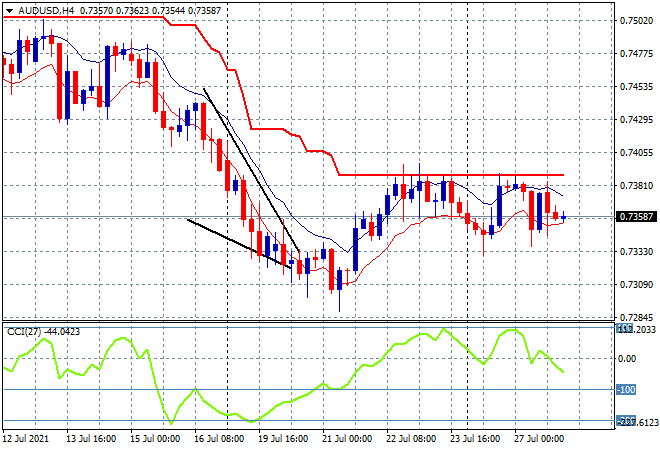Select the steep black descending trendline
660x450 pixels.
point(251,170)
